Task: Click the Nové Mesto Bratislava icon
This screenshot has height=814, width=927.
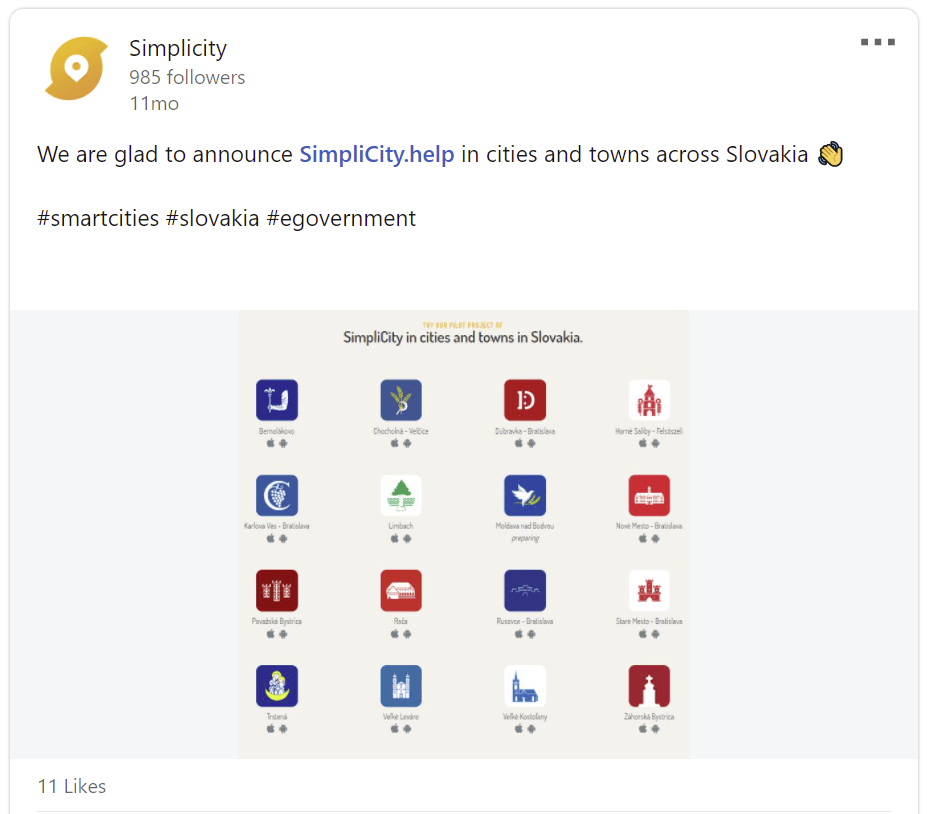Action: pos(649,495)
